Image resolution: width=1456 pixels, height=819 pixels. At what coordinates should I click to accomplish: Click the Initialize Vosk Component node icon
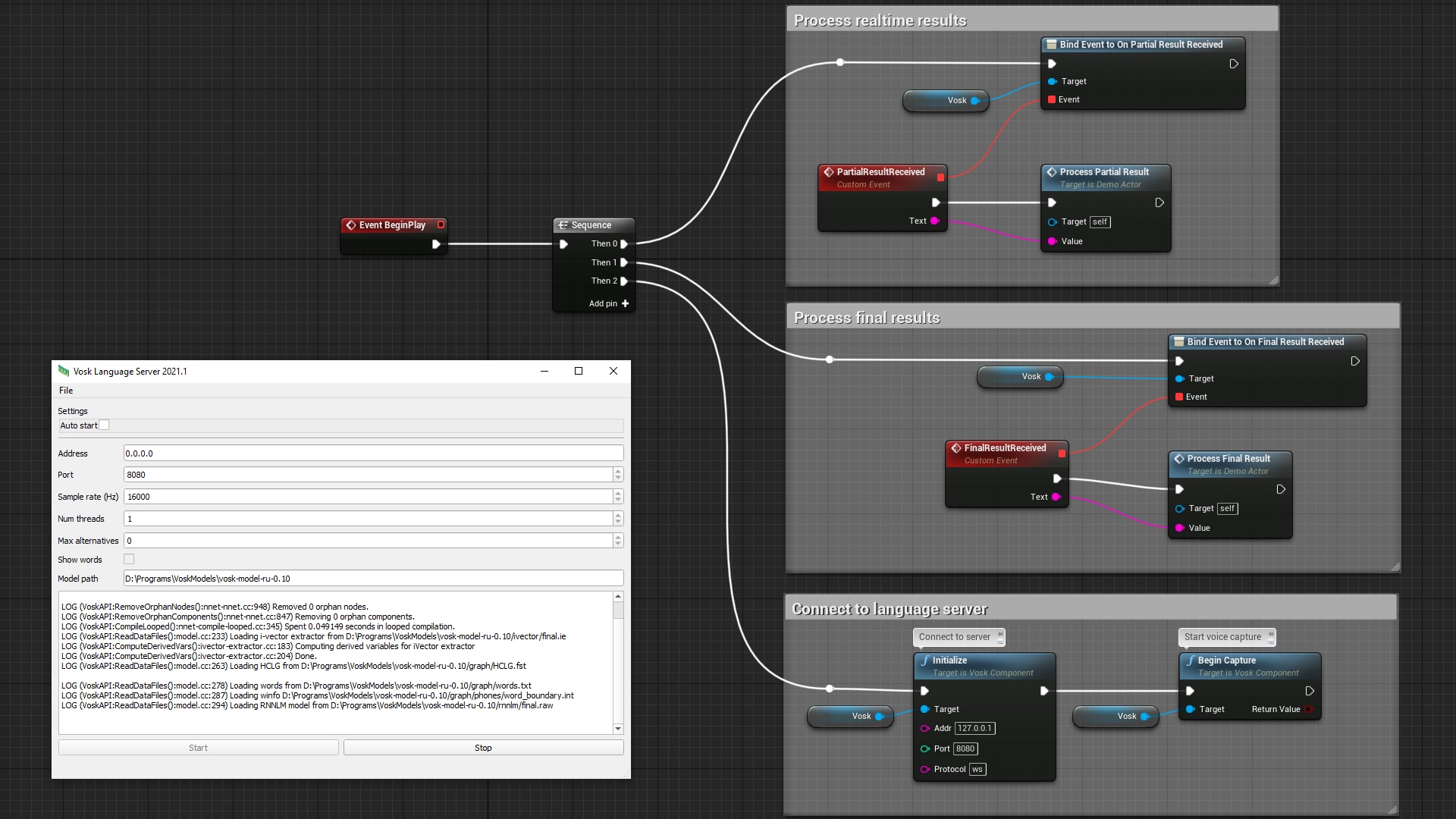click(925, 659)
